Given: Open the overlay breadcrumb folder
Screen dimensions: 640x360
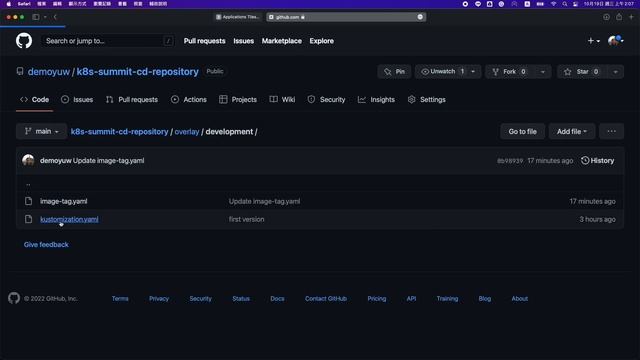Looking at the screenshot, I should (x=187, y=132).
